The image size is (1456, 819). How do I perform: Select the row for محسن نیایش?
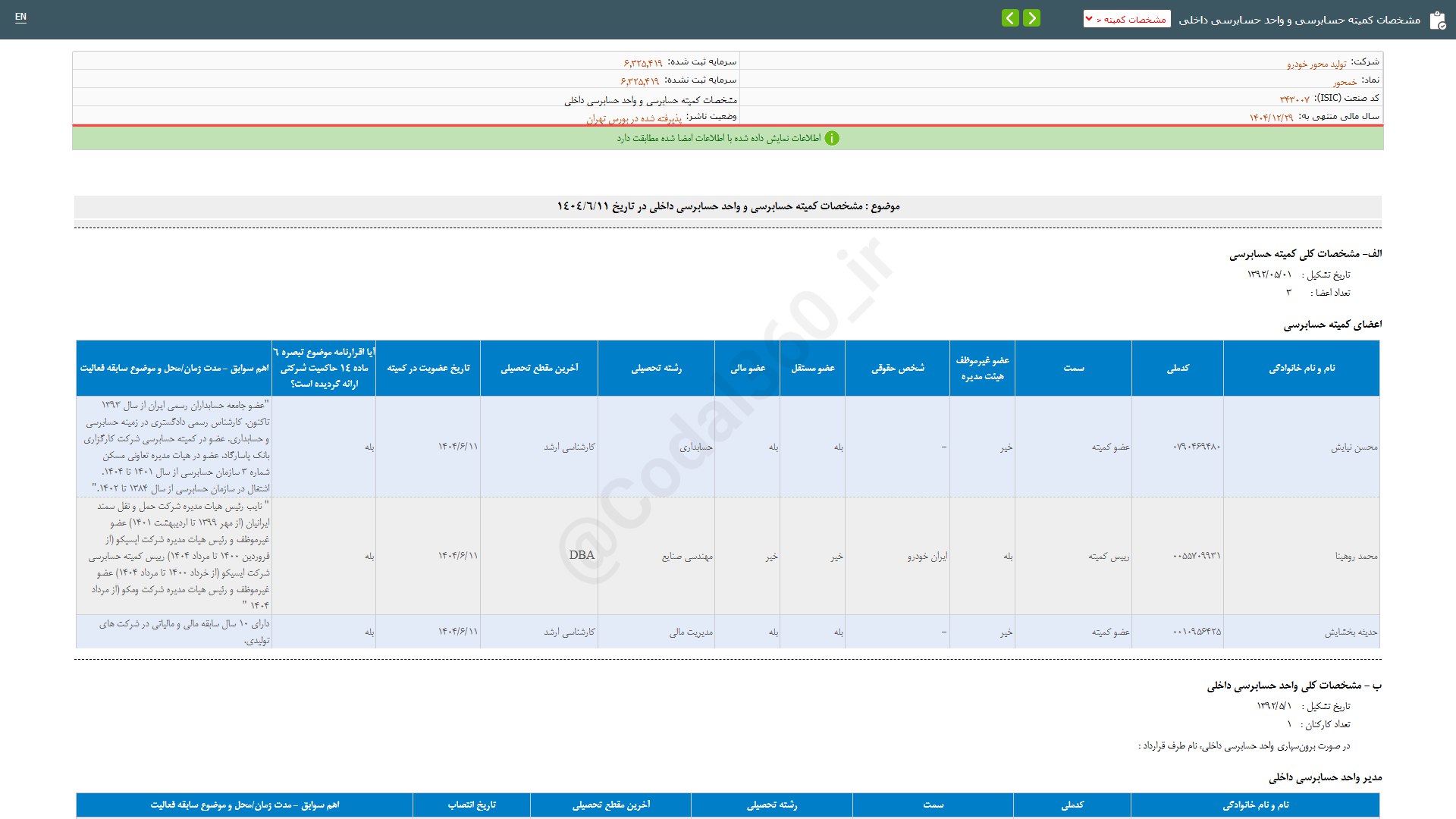[x=1354, y=447]
